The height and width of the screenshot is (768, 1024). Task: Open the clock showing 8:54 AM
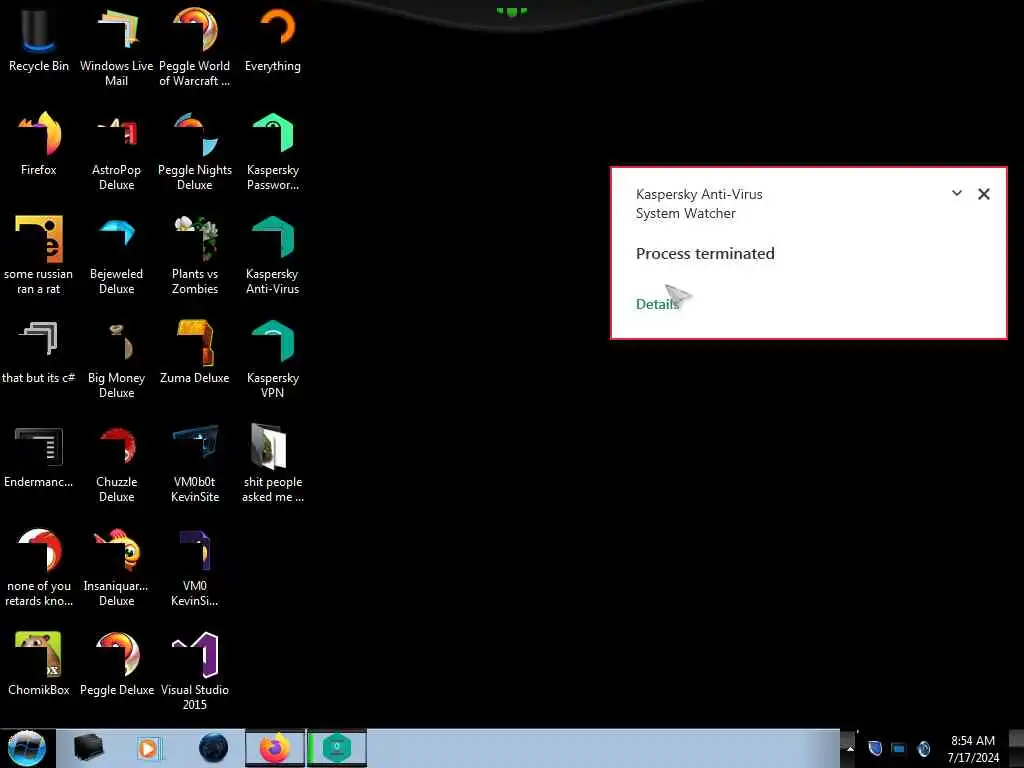[973, 748]
